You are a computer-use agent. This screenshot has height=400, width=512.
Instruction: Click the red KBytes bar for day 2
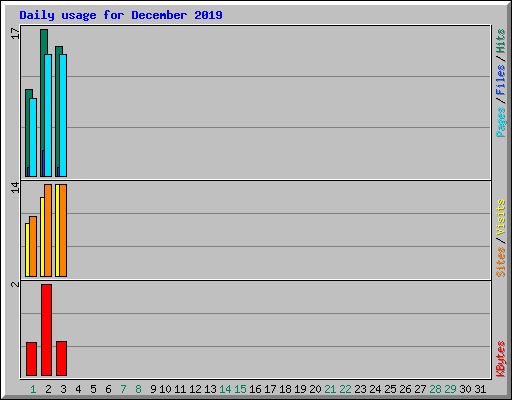46,330
